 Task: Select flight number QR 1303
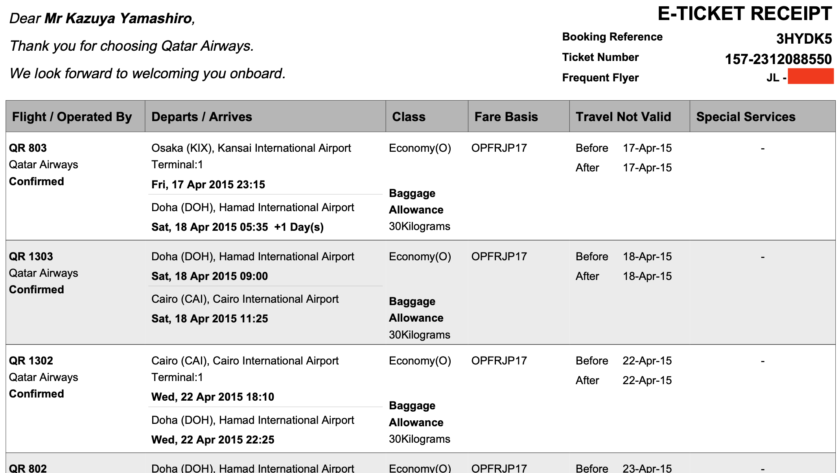[x=31, y=256]
